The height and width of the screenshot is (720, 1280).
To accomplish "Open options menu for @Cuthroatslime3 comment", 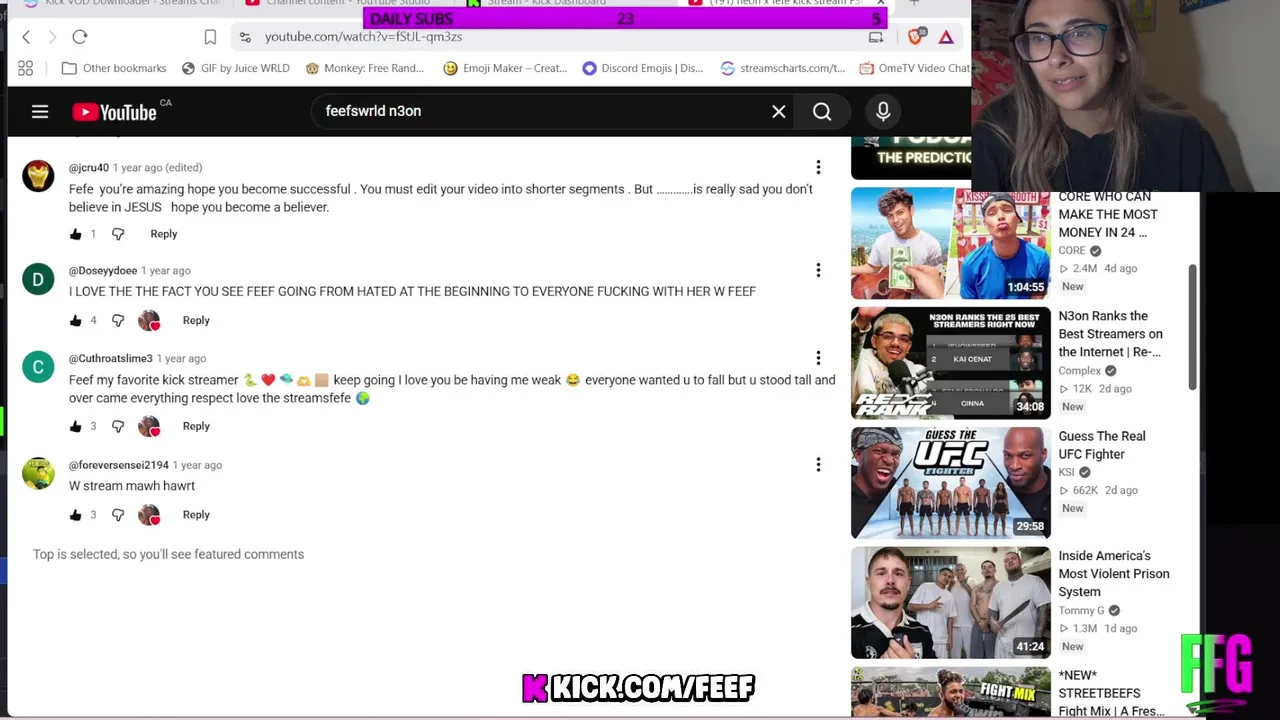I will tap(818, 358).
